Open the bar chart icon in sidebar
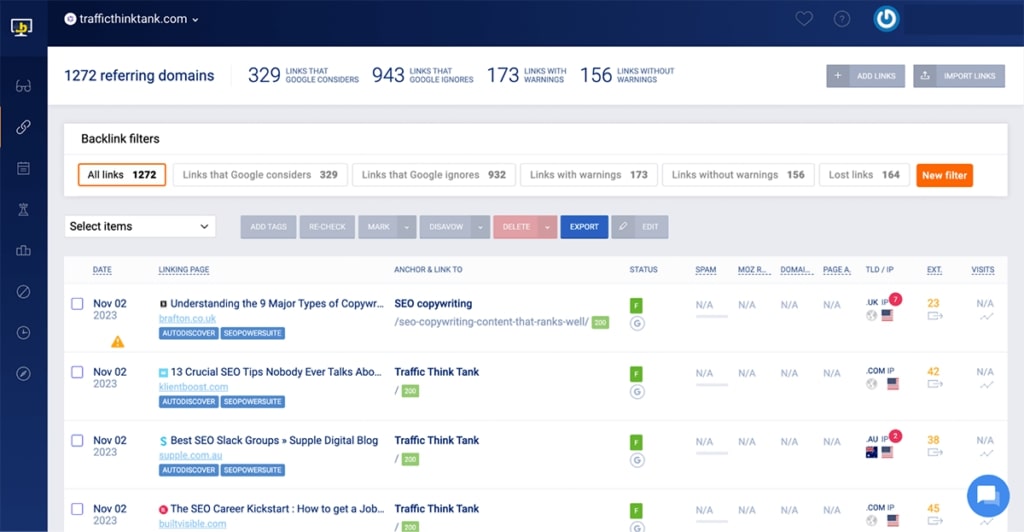This screenshot has width=1024, height=532. (x=24, y=251)
